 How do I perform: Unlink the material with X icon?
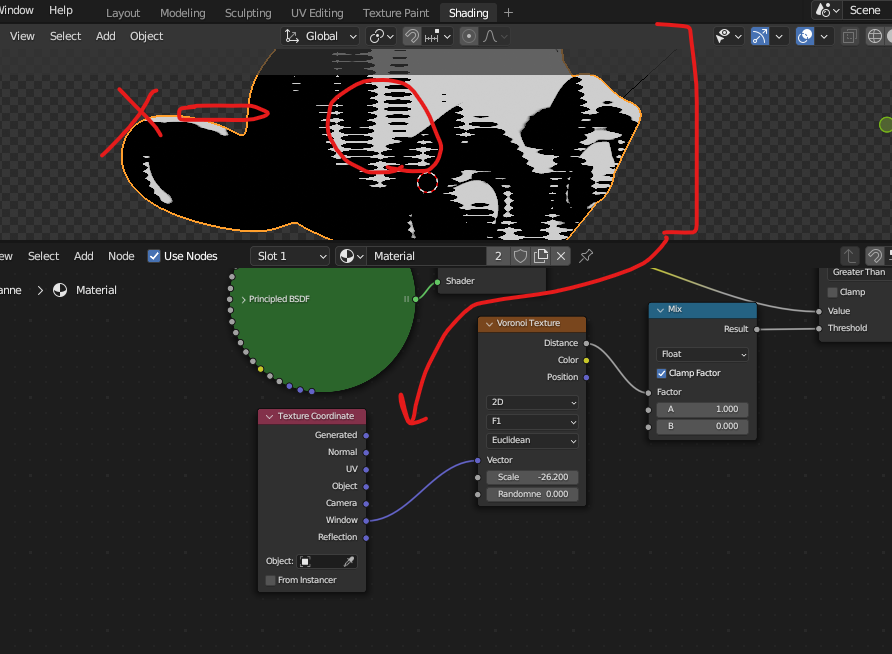(x=561, y=256)
